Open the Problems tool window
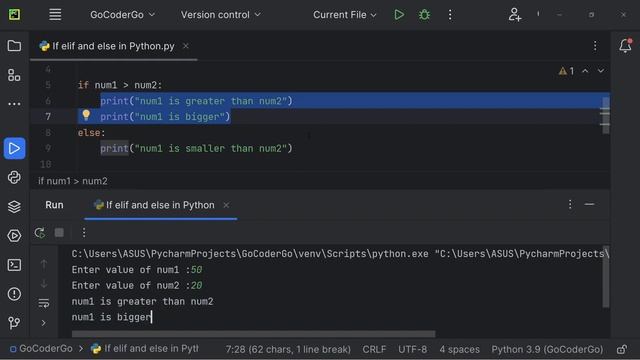Image resolution: width=640 pixels, height=360 pixels. (x=14, y=294)
